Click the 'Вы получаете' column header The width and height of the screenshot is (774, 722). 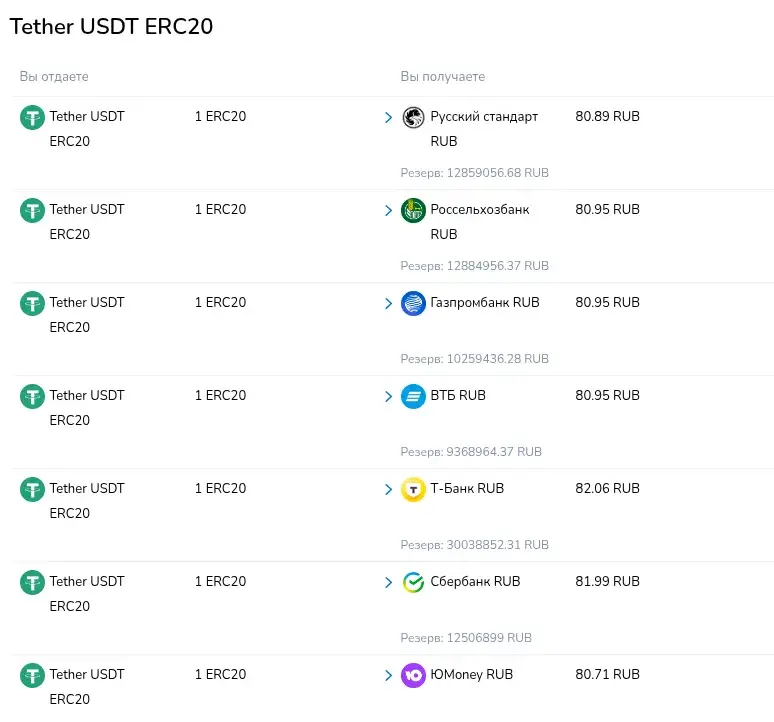point(443,77)
